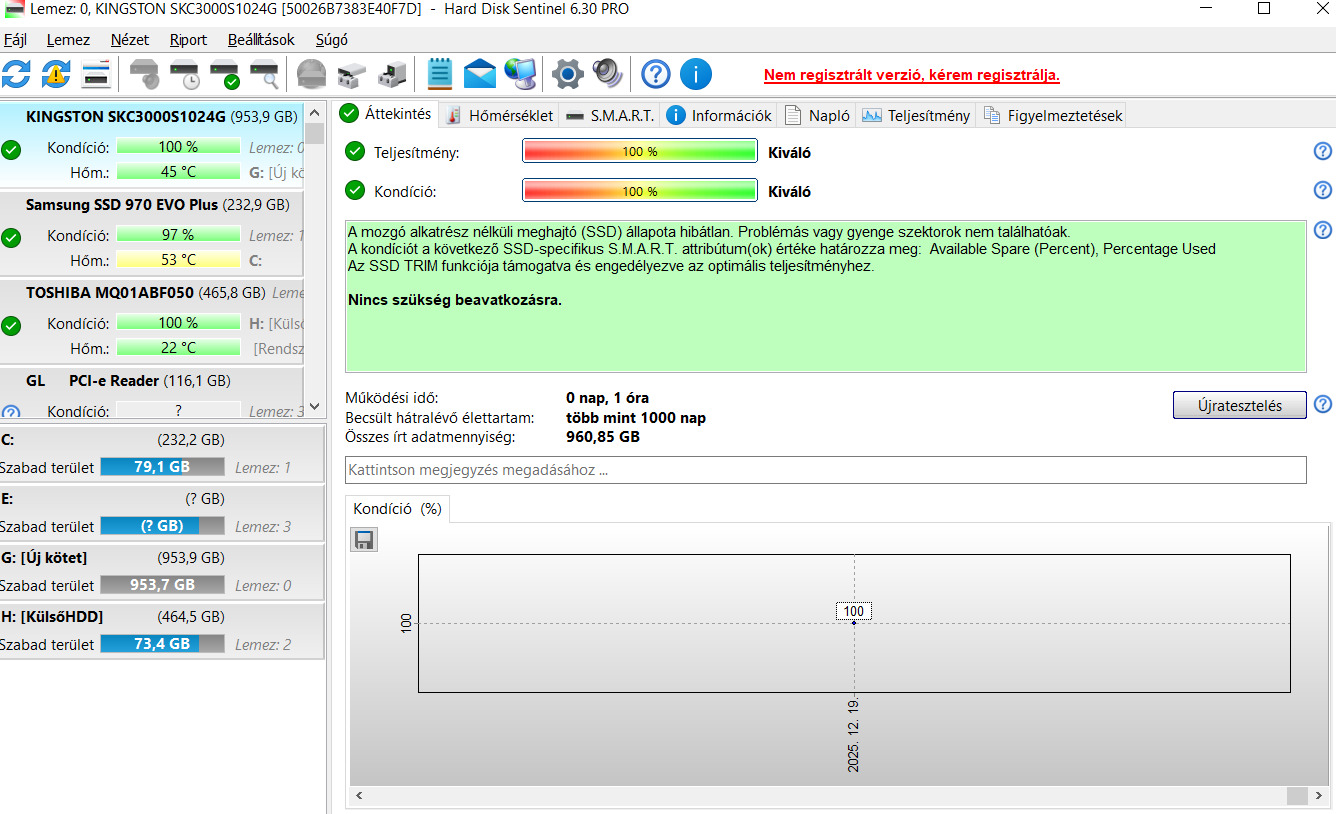Click the blue info circle toolbar icon
The width and height of the screenshot is (1336, 814).
click(695, 74)
